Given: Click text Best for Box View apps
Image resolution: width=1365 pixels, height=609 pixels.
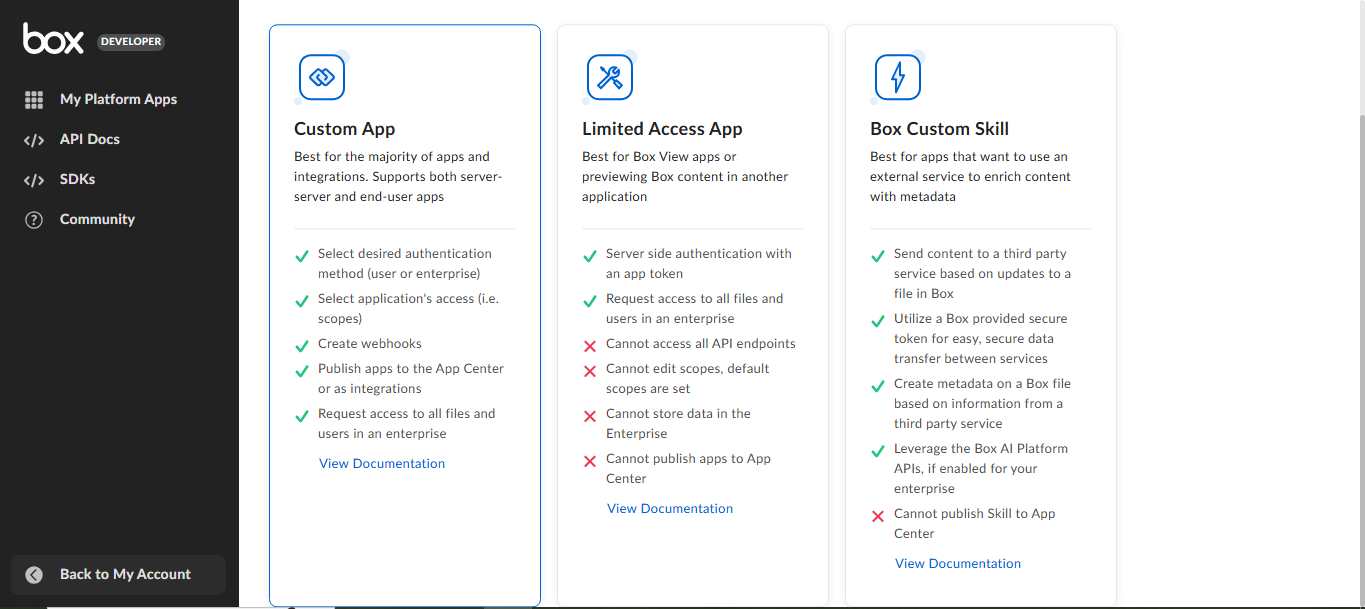Looking at the screenshot, I should click(x=685, y=177).
